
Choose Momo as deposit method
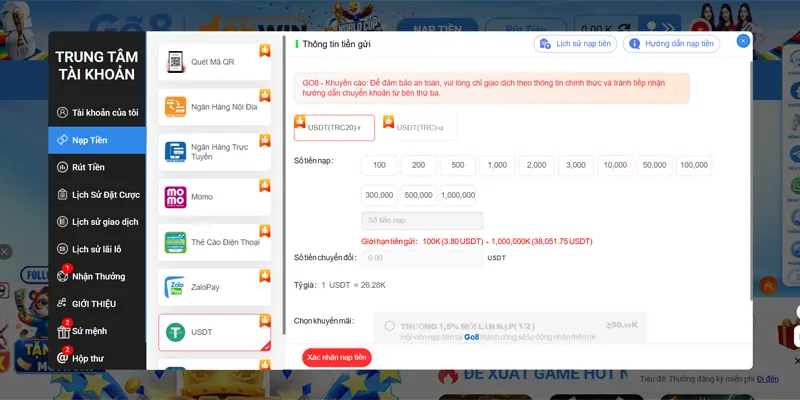click(x=214, y=197)
